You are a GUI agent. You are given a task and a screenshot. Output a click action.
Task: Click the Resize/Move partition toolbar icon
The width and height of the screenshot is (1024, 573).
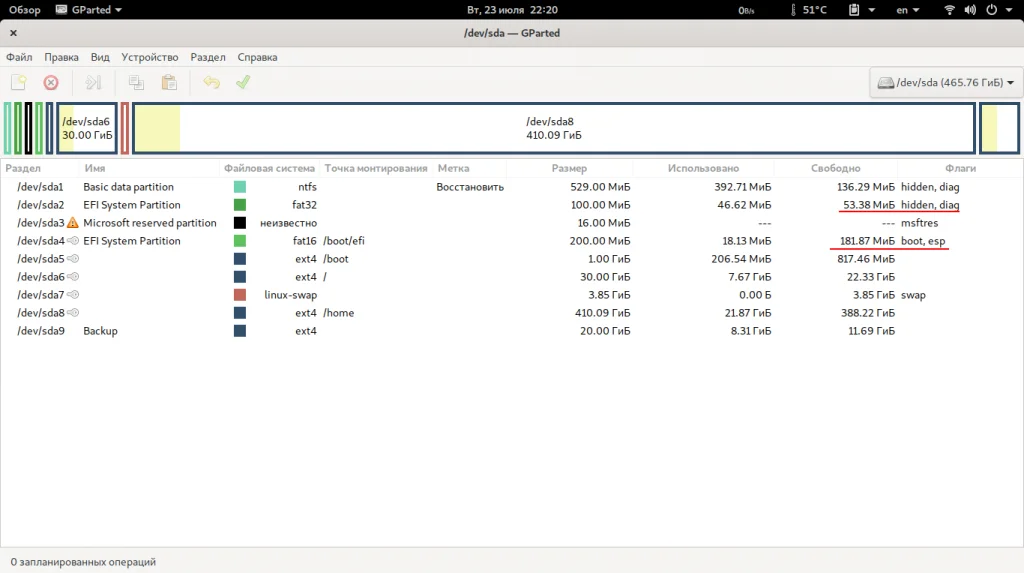click(x=93, y=83)
